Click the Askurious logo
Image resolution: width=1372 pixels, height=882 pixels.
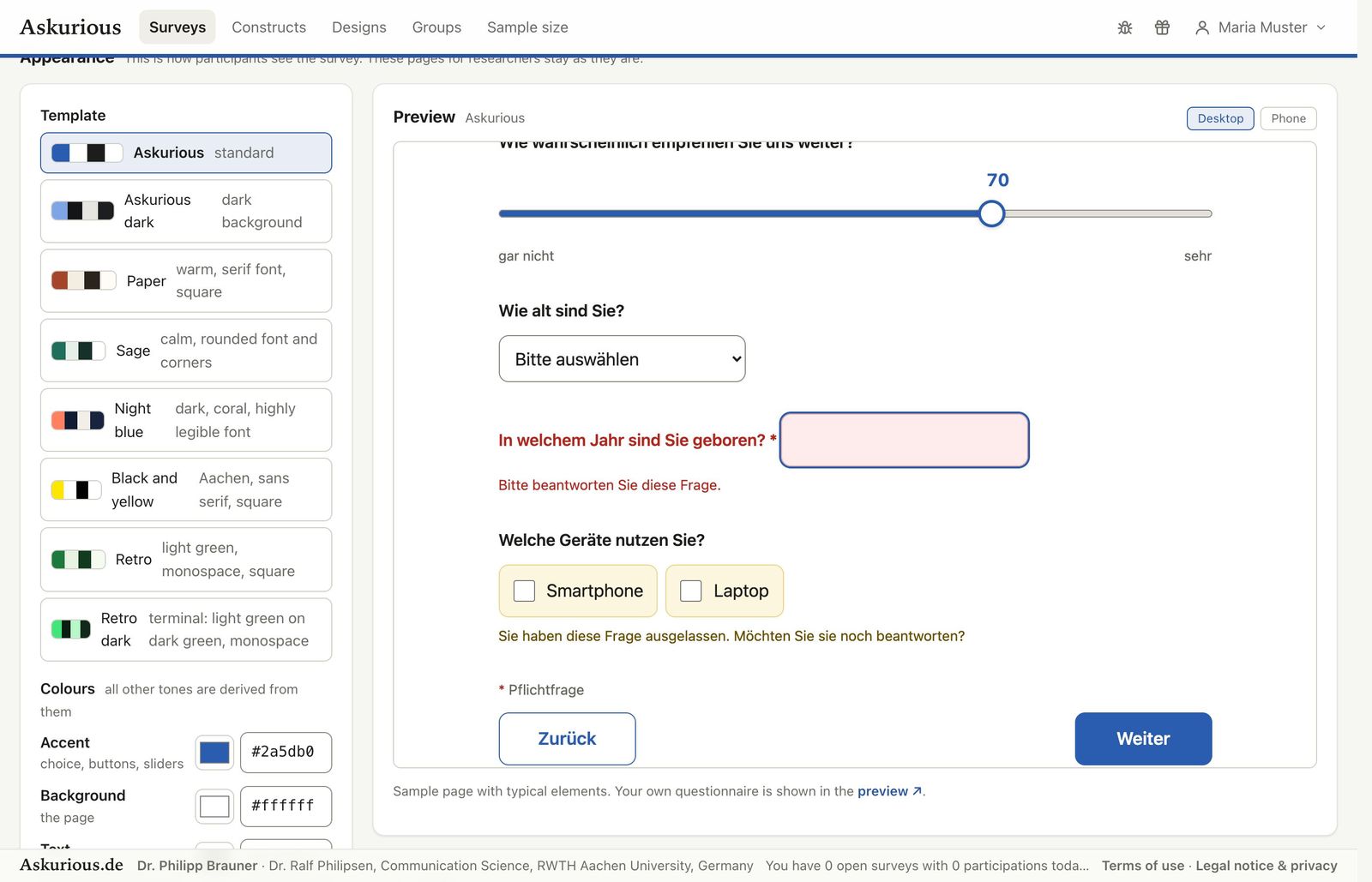click(70, 27)
